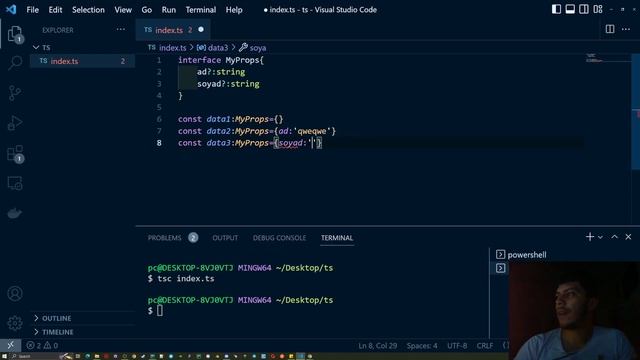Screen dimensions: 640x360
Task: Click Ln 8, Col 29 status entry
Action: coord(378,346)
